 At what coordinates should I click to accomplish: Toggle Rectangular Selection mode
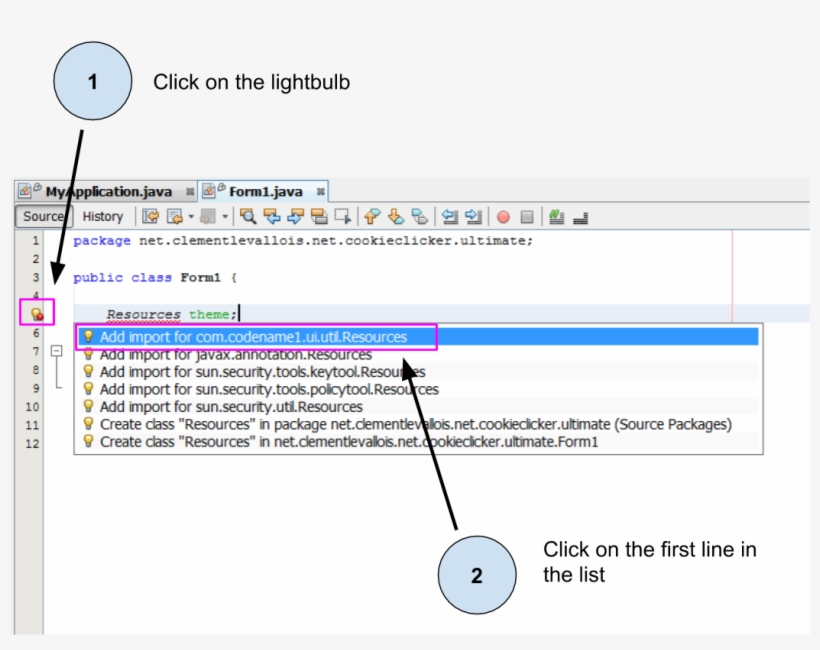tap(339, 216)
